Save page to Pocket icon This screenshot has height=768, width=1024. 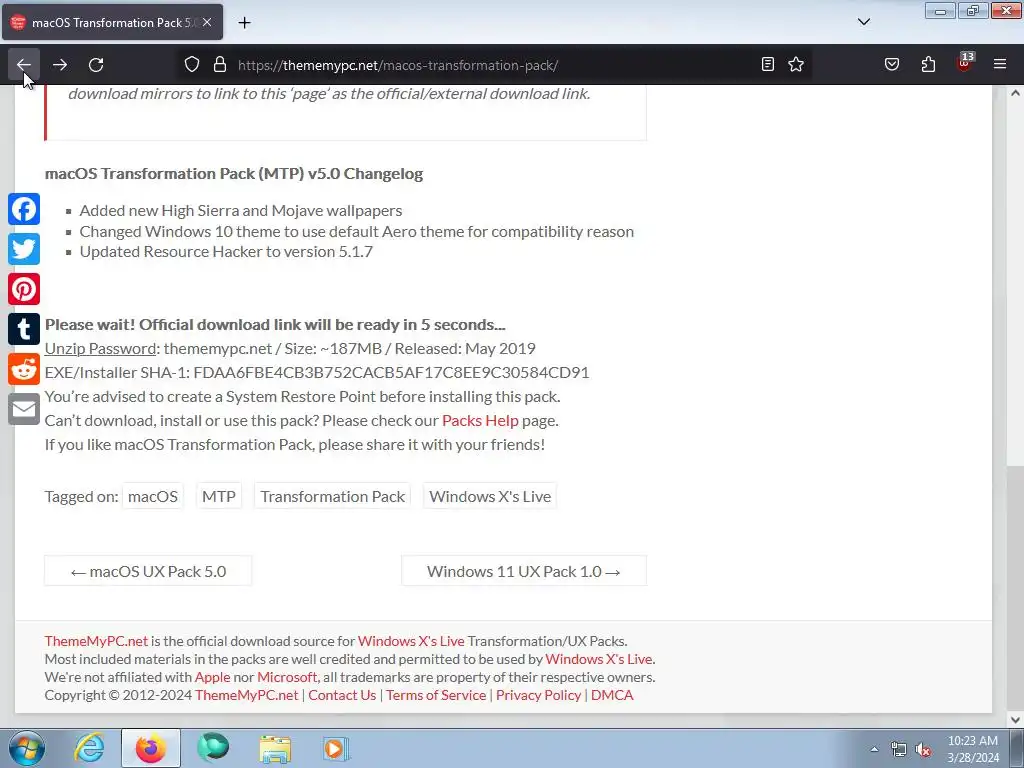pyautogui.click(x=892, y=65)
